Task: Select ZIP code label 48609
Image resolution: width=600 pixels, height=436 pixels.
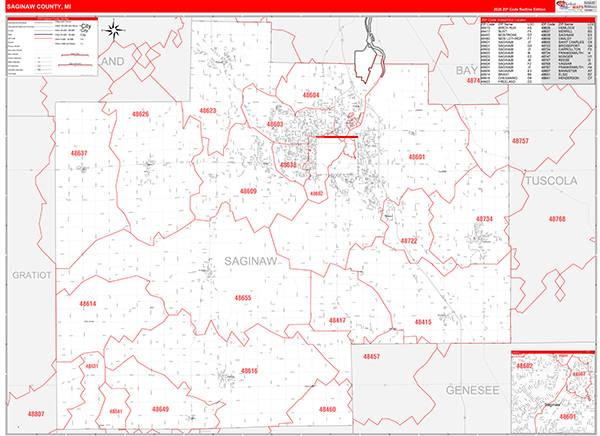Action: tap(248, 191)
